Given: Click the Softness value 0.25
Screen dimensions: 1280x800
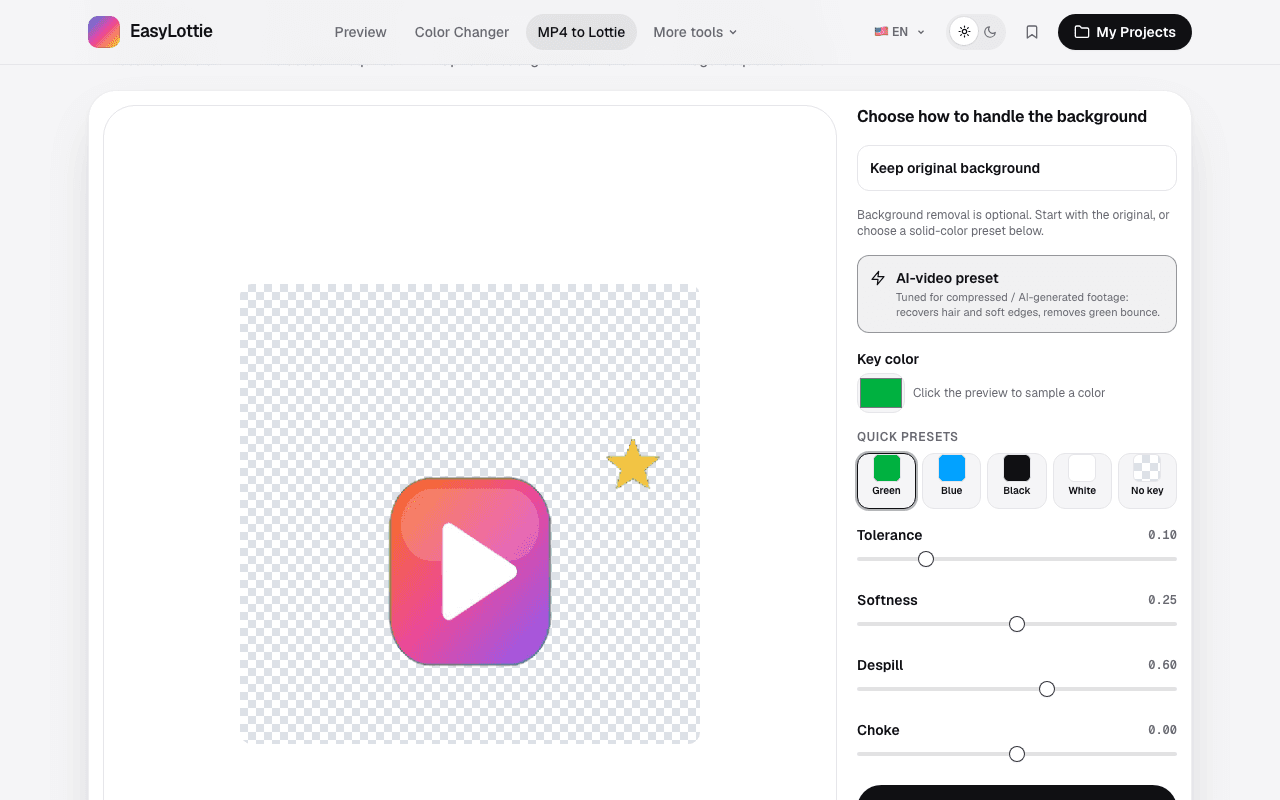Looking at the screenshot, I should pyautogui.click(x=1162, y=600).
